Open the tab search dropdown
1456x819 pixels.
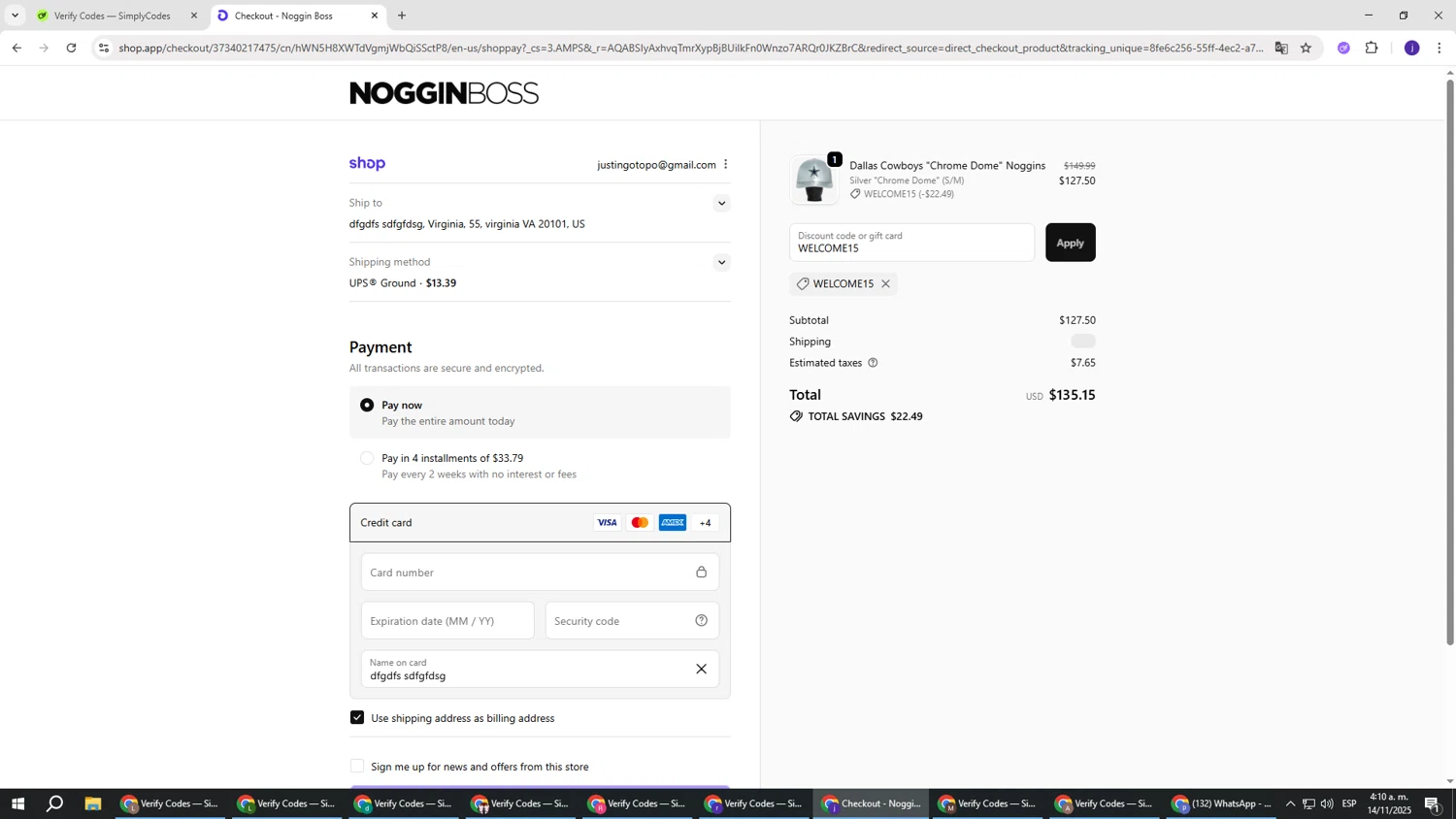(15, 16)
